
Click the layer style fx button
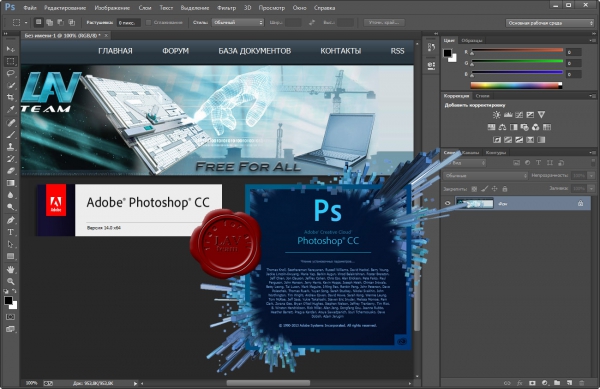tap(519, 382)
